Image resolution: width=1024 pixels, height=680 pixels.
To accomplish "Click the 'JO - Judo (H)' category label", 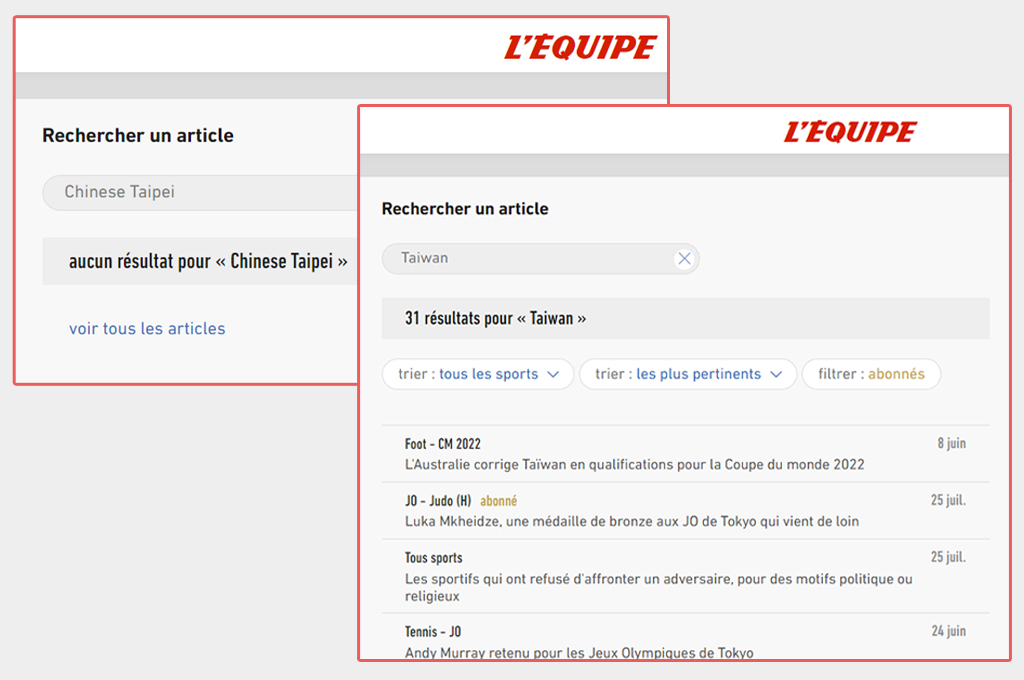I will click(437, 500).
